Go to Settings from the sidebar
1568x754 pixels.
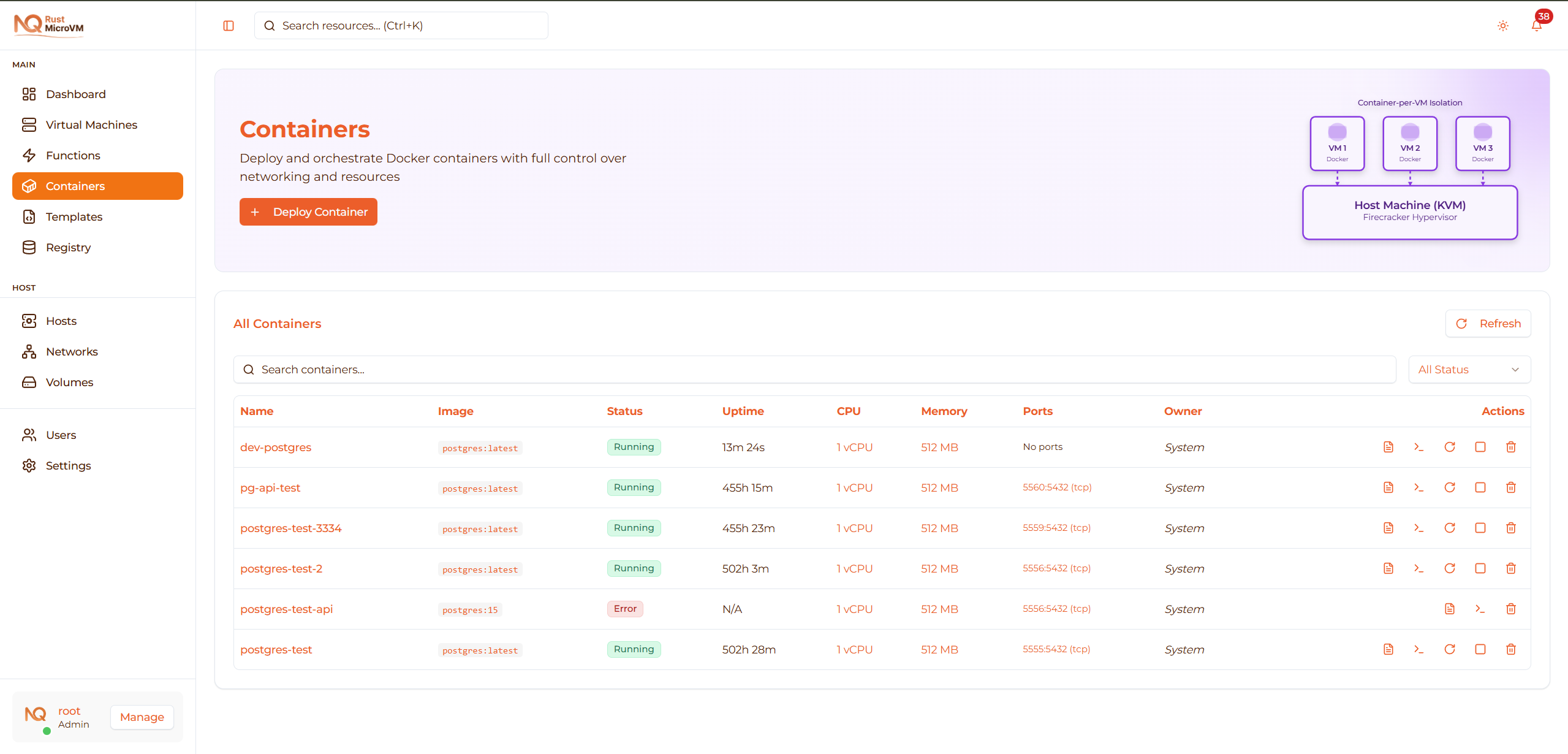[x=68, y=465]
